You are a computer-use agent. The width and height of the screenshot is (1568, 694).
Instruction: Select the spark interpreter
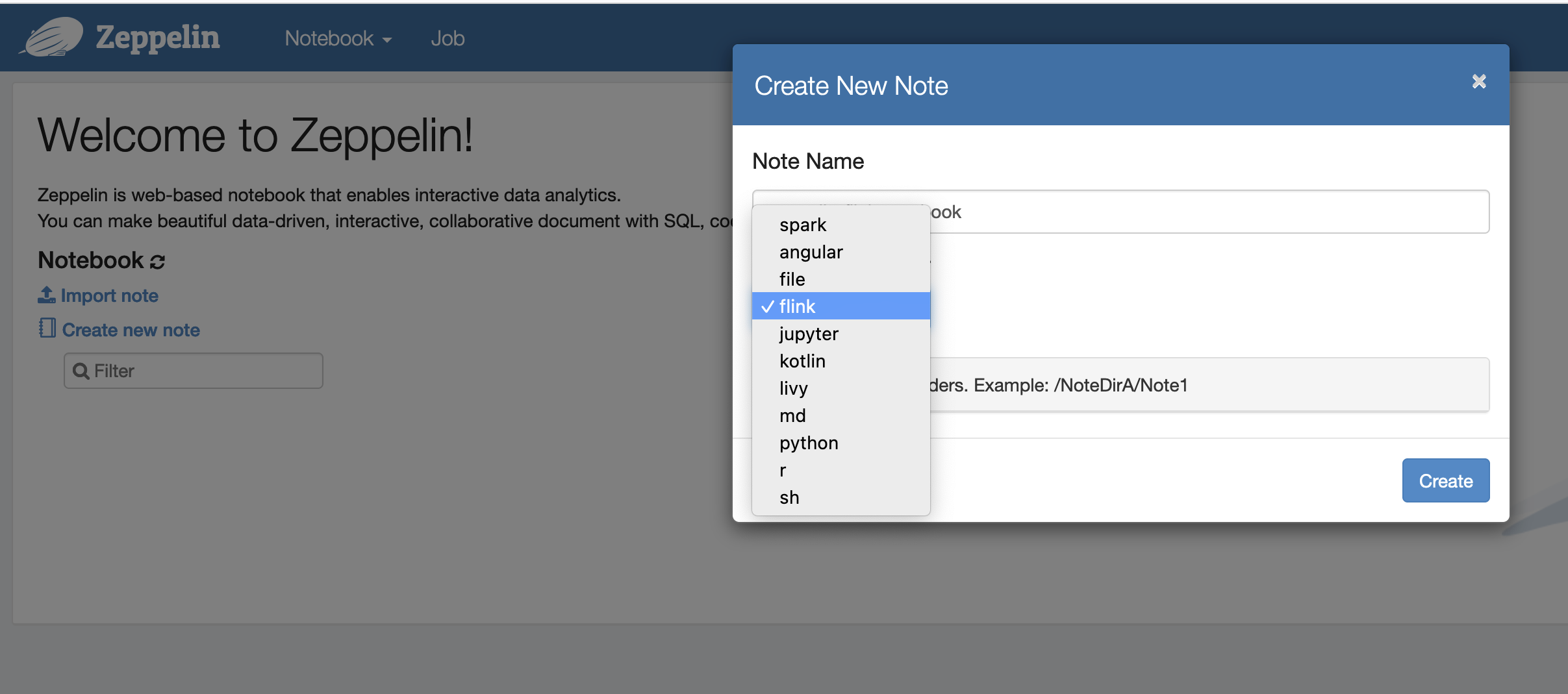click(802, 224)
